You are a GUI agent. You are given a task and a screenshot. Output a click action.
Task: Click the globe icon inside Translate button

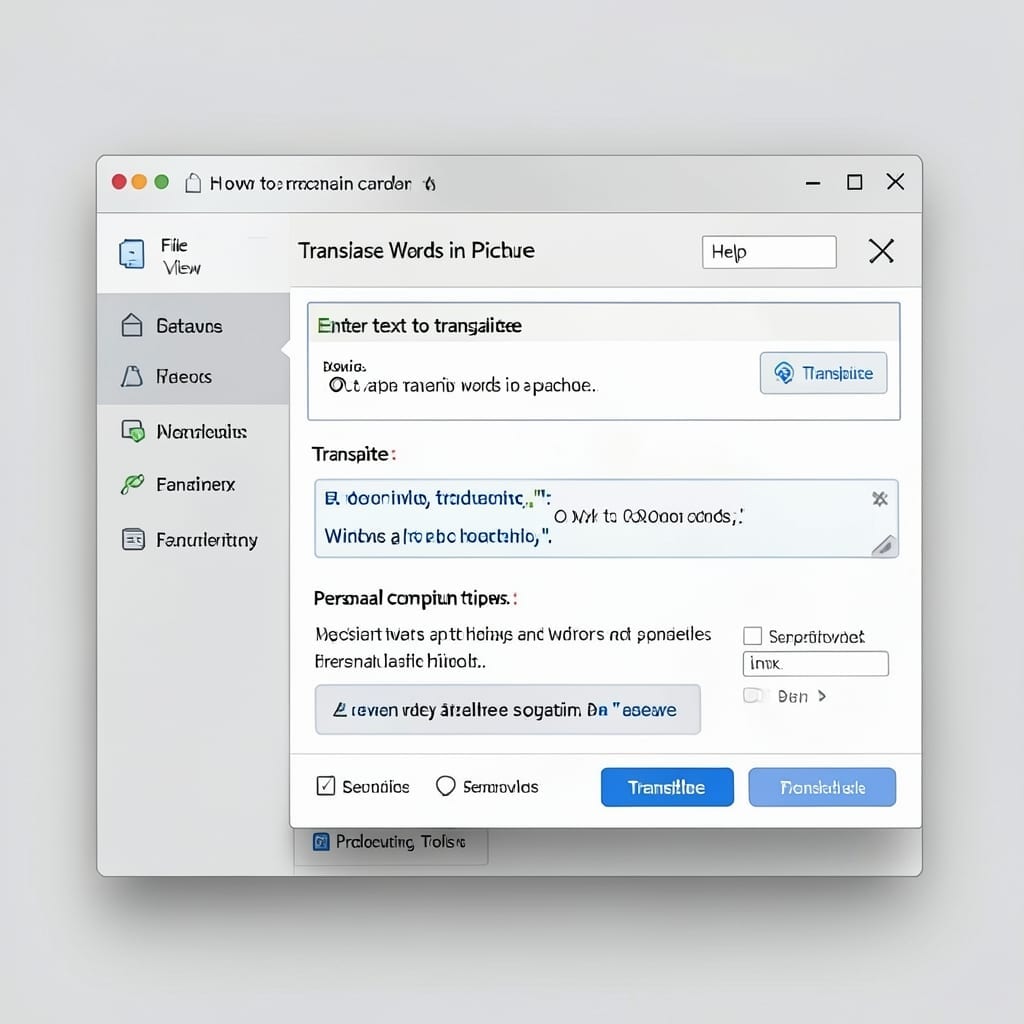click(x=784, y=373)
